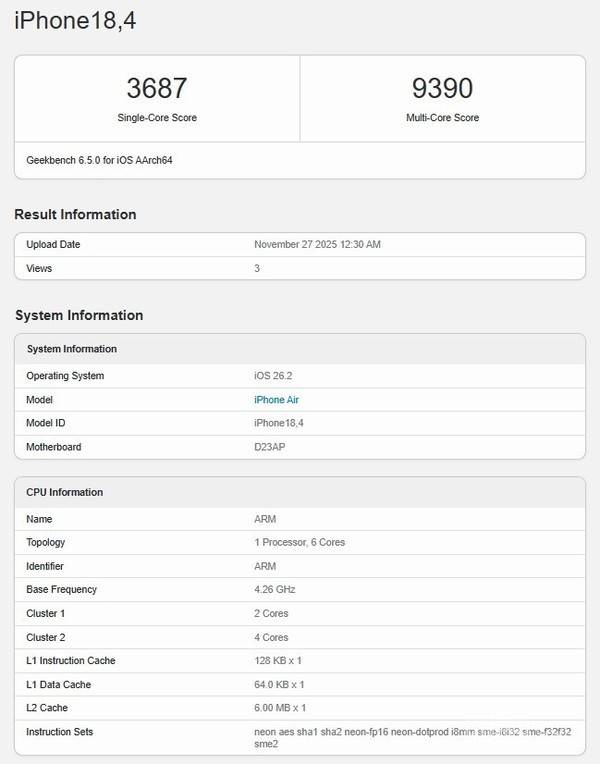Click the L1 Instruction Cache 128 KB value
Image resolution: width=600 pixels, height=764 pixels.
(278, 661)
